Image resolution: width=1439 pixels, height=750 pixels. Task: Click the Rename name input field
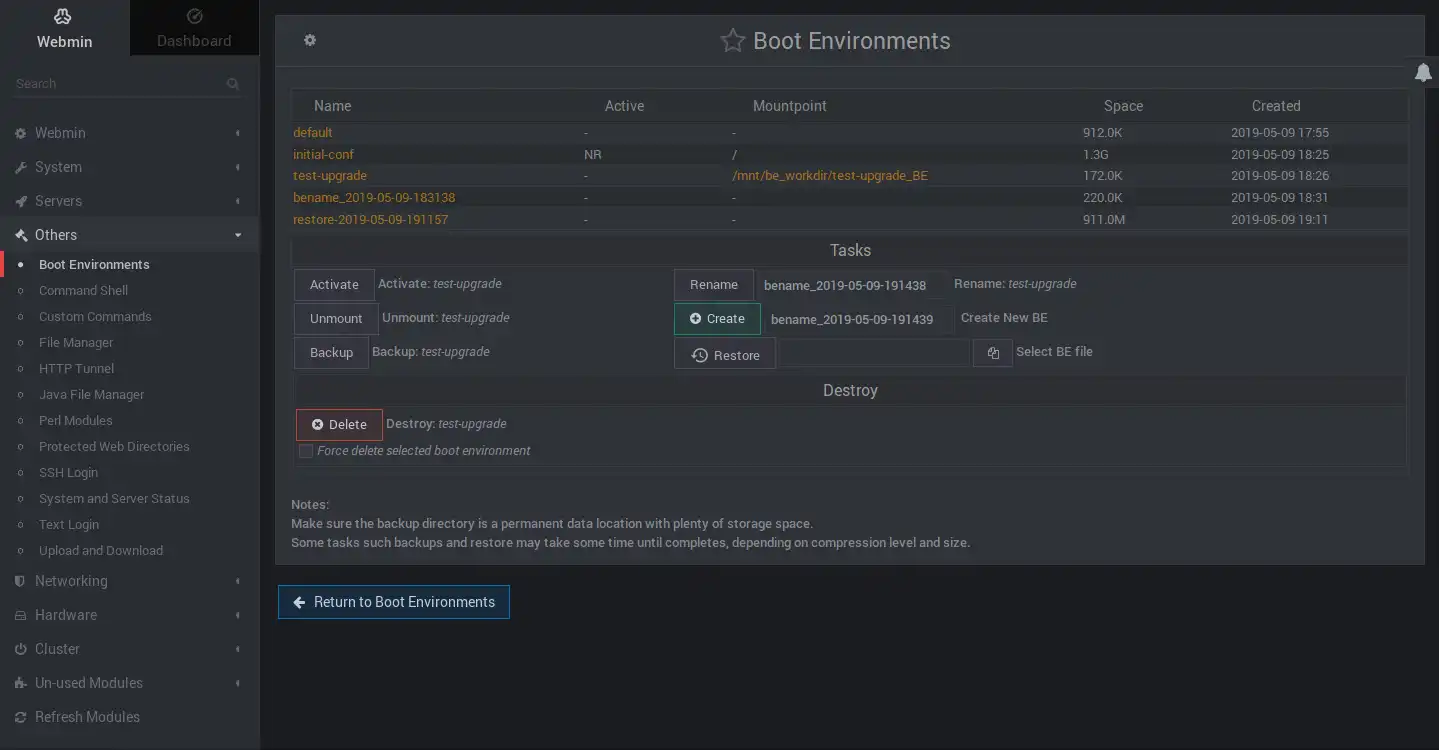852,285
